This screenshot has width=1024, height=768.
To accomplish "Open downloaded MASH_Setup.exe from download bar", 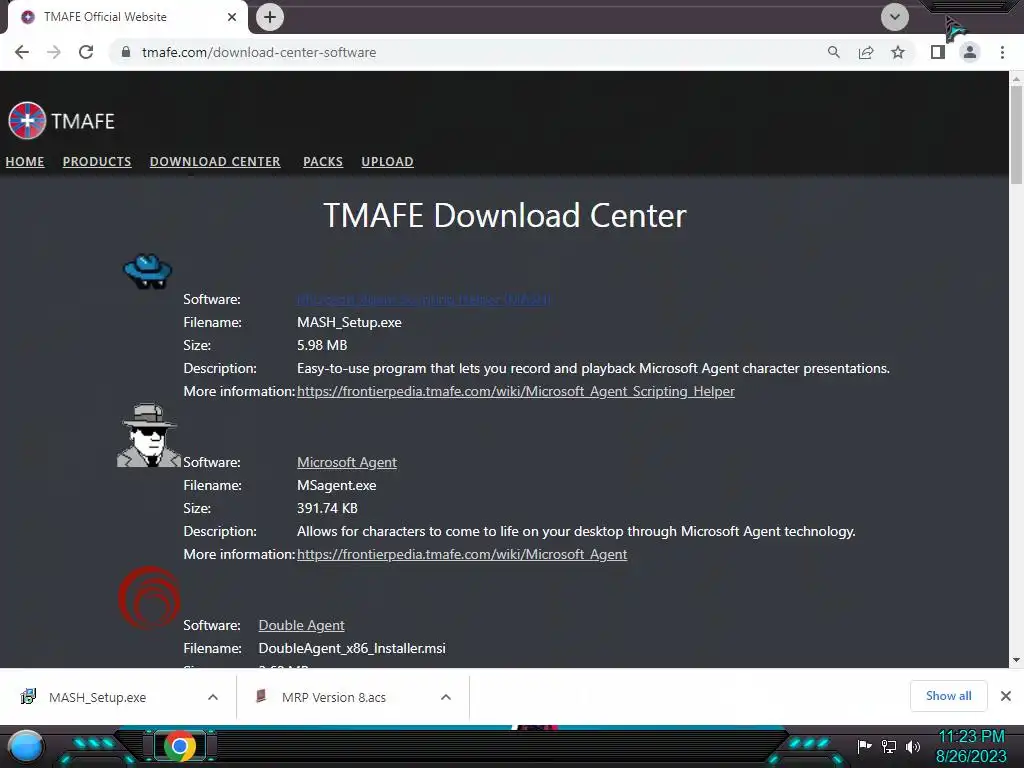I will pos(97,697).
